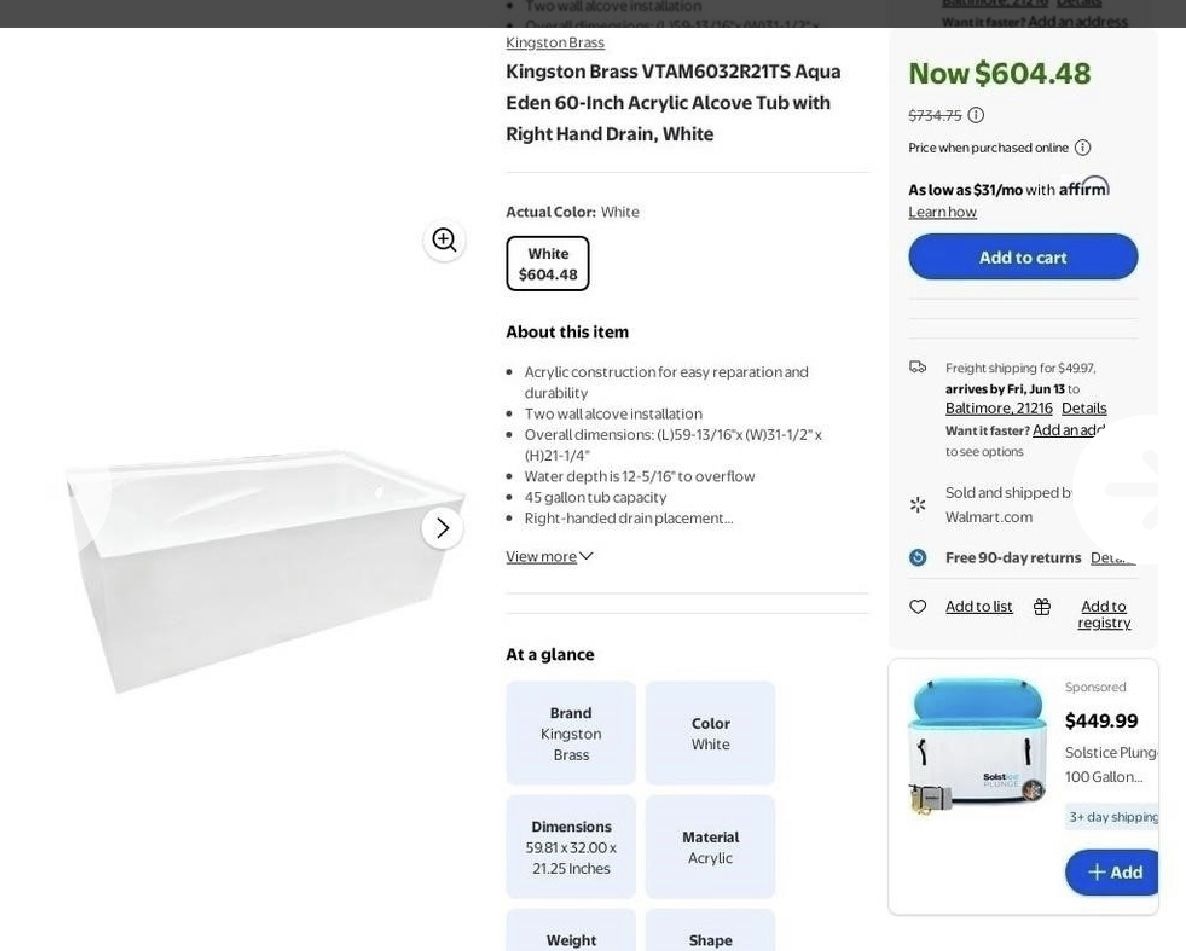1186x951 pixels.
Task: Click info icon beside Price when purchased online
Action: (x=1083, y=147)
